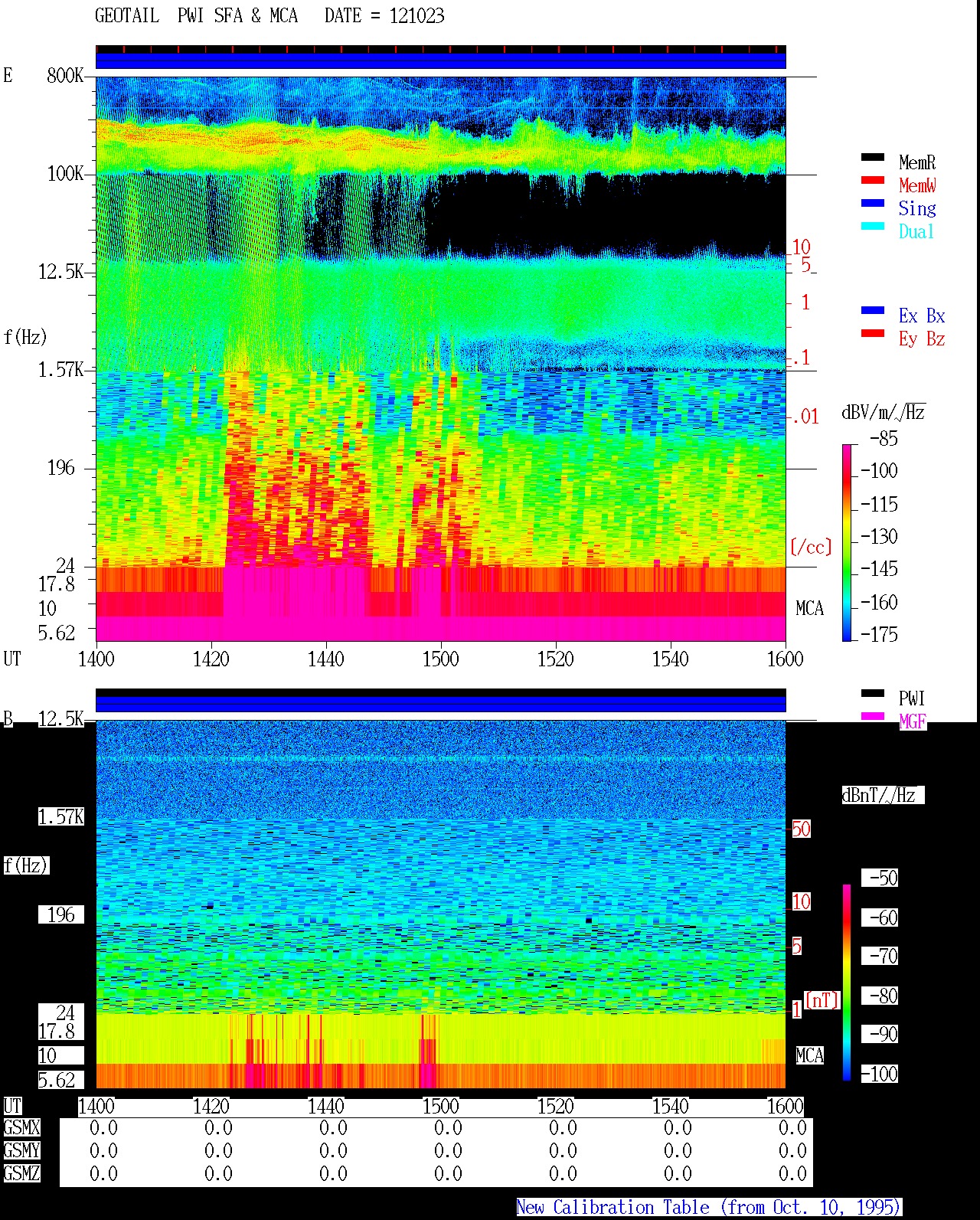Click the GSMZ row label
This screenshot has width=980, height=1220.
tap(22, 1173)
